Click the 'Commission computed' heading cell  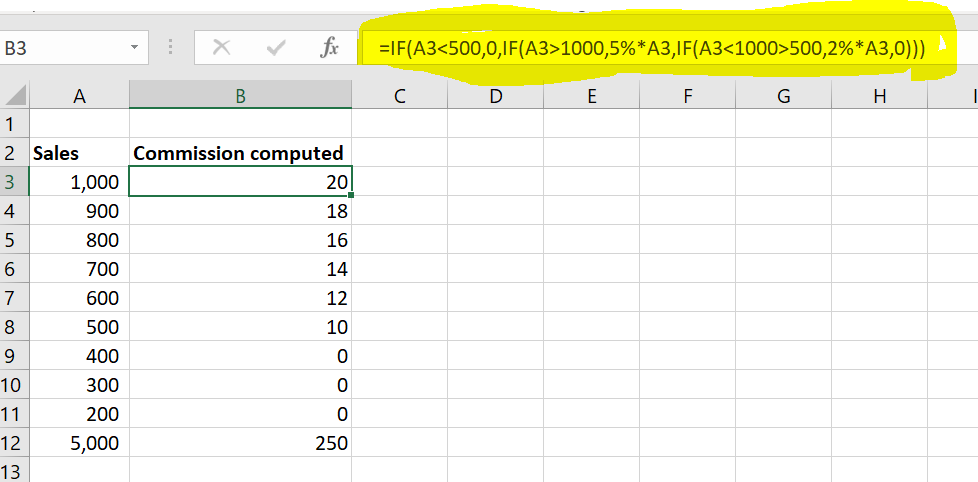[240, 152]
